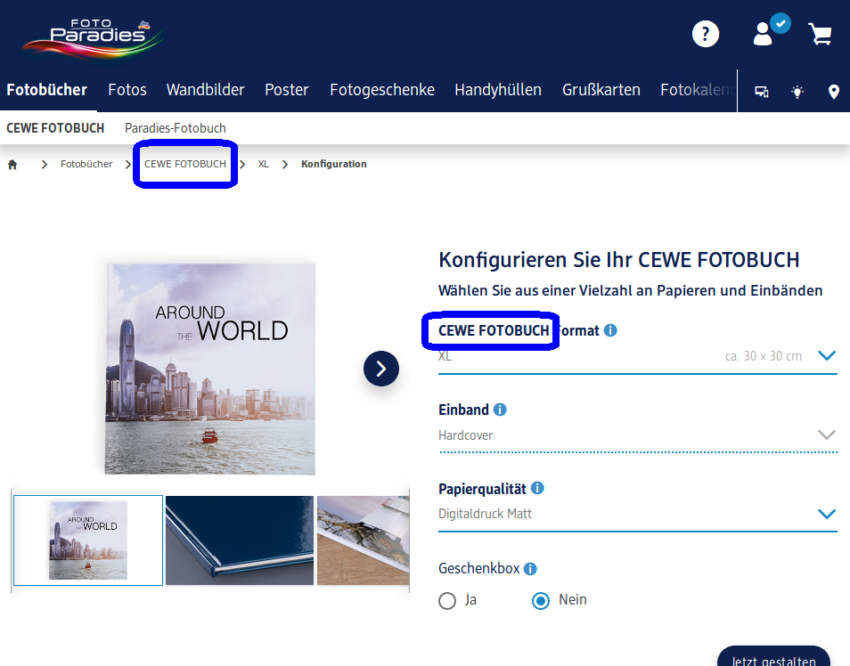The height and width of the screenshot is (666, 850).
Task: Select Nein for Geschenkbox
Action: coord(540,600)
